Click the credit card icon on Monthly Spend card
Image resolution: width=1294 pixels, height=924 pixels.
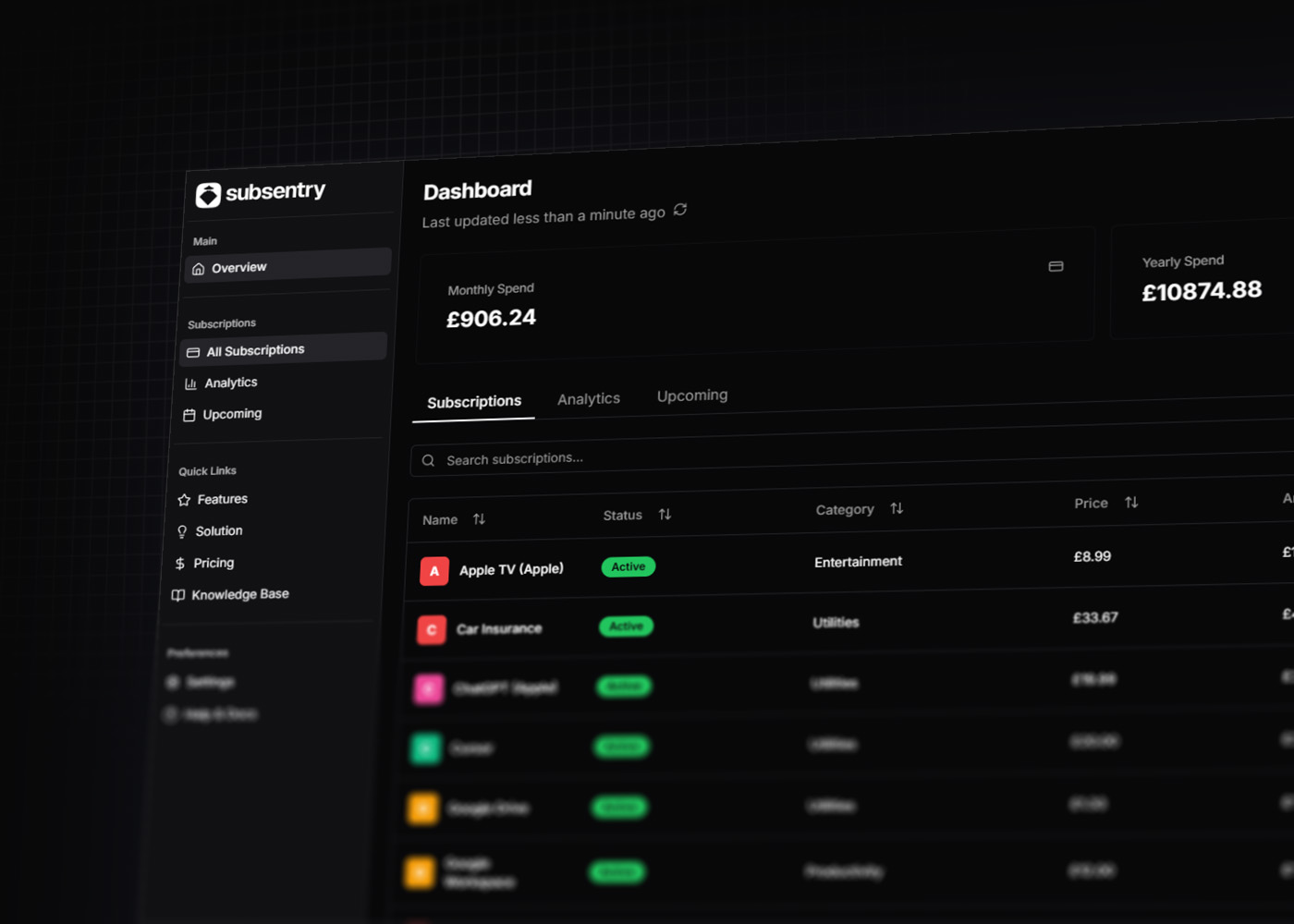(x=1055, y=265)
